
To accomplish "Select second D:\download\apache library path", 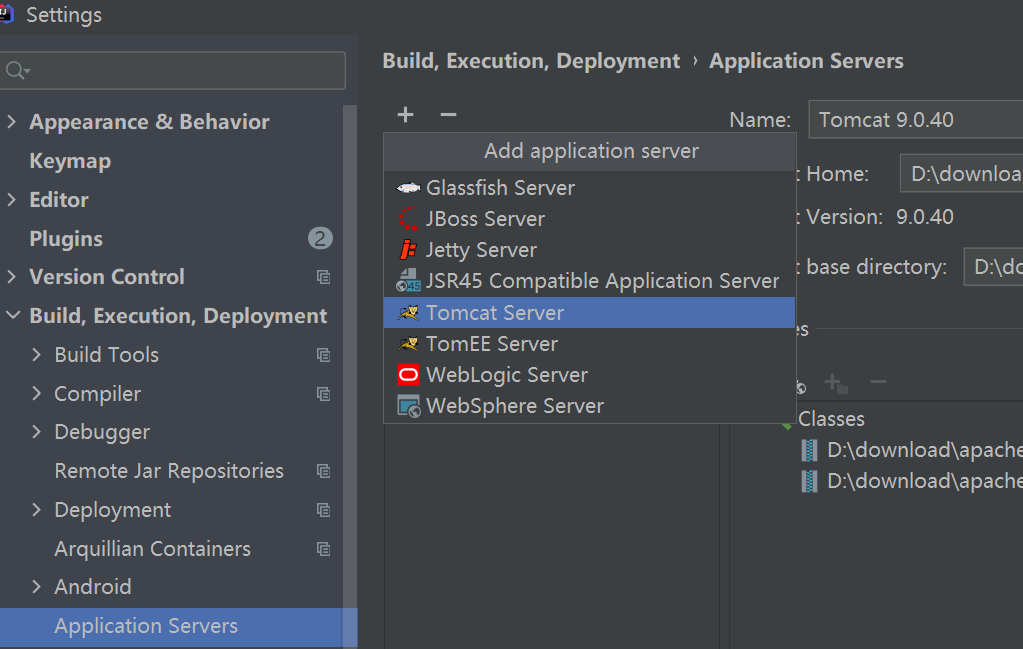I will pyautogui.click(x=924, y=481).
